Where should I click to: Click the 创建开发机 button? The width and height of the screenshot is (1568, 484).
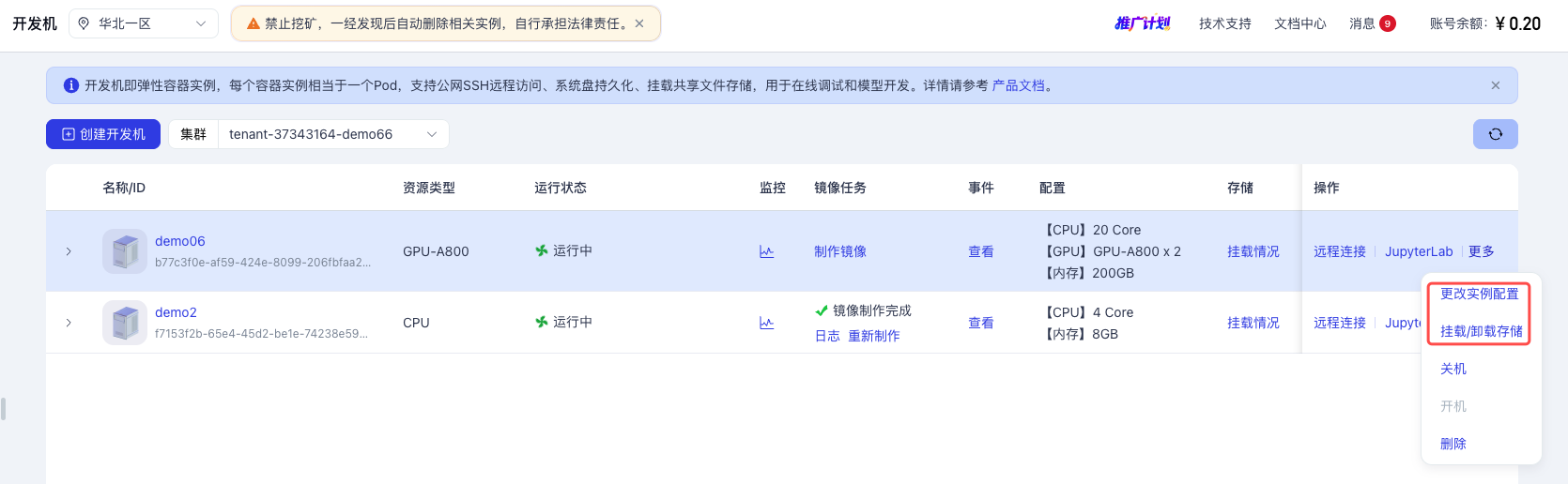[103, 134]
